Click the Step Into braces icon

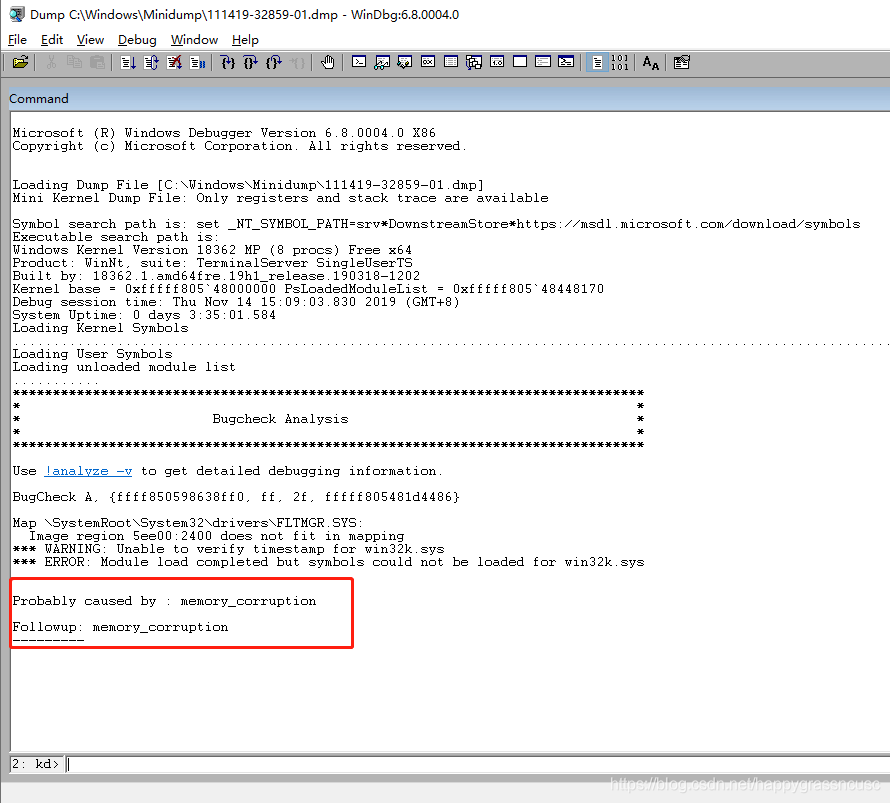(x=228, y=62)
